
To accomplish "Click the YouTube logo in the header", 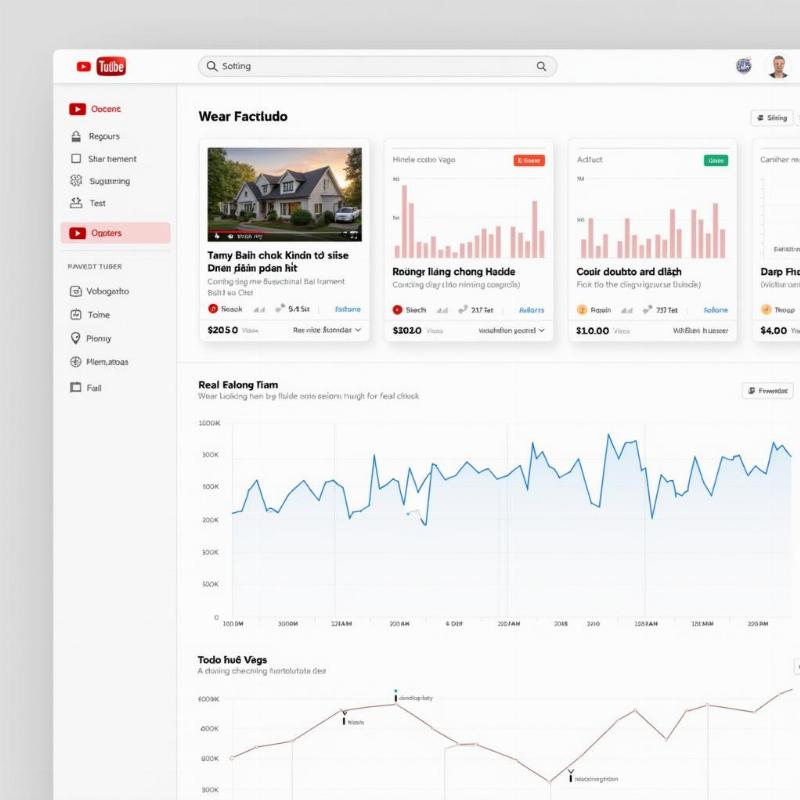I will click(101, 66).
